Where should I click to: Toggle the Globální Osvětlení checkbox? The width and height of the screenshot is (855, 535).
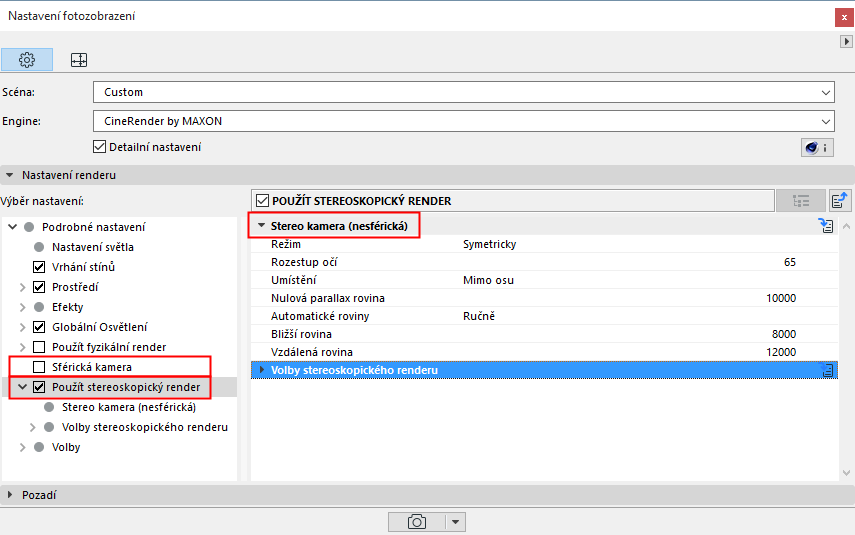[39, 327]
